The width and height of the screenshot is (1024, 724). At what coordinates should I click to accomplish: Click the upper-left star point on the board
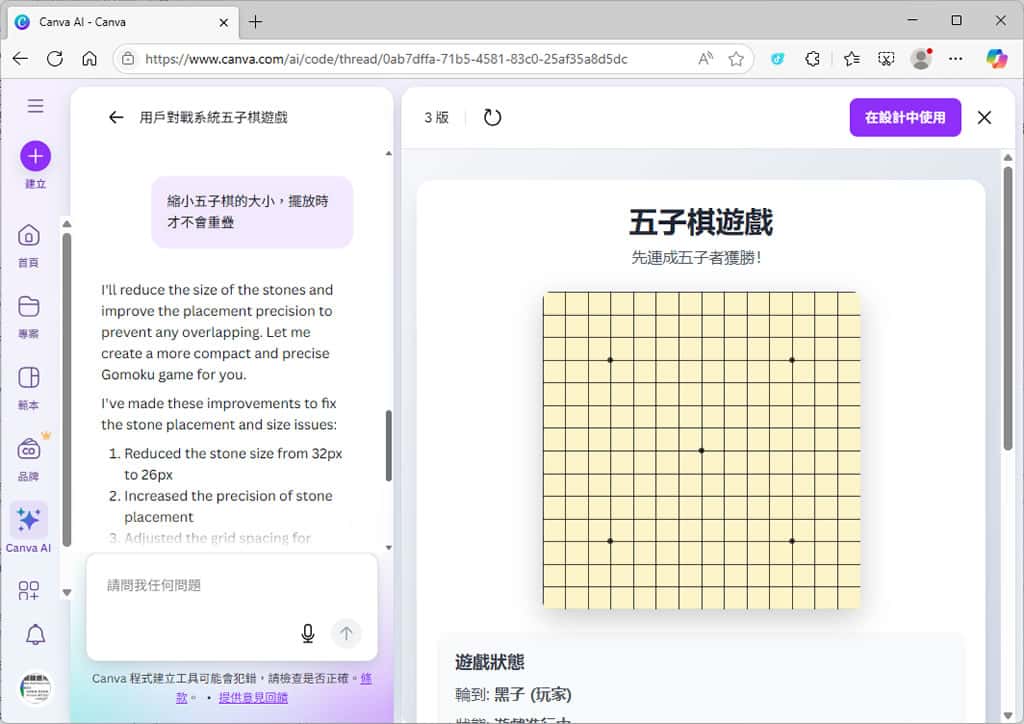tap(611, 360)
